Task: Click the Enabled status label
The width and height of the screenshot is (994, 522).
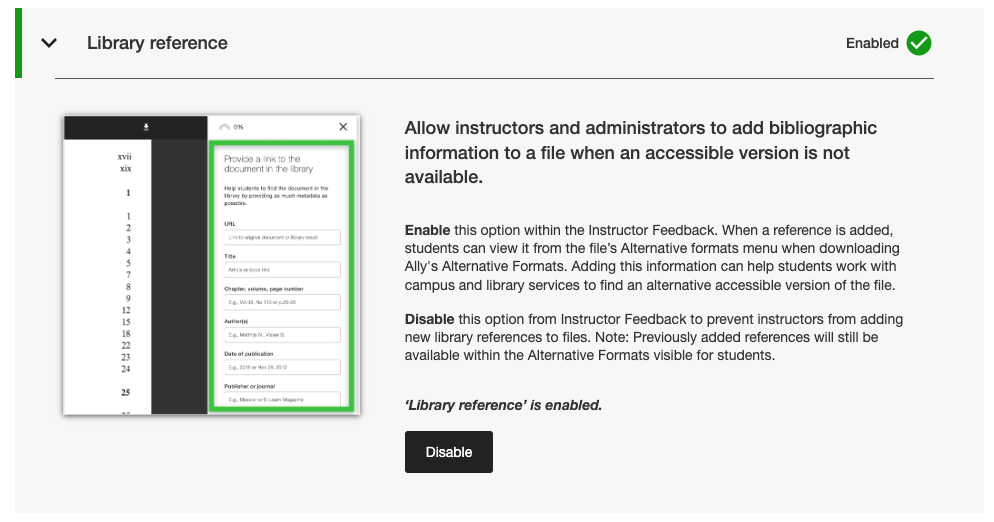Action: [x=872, y=43]
